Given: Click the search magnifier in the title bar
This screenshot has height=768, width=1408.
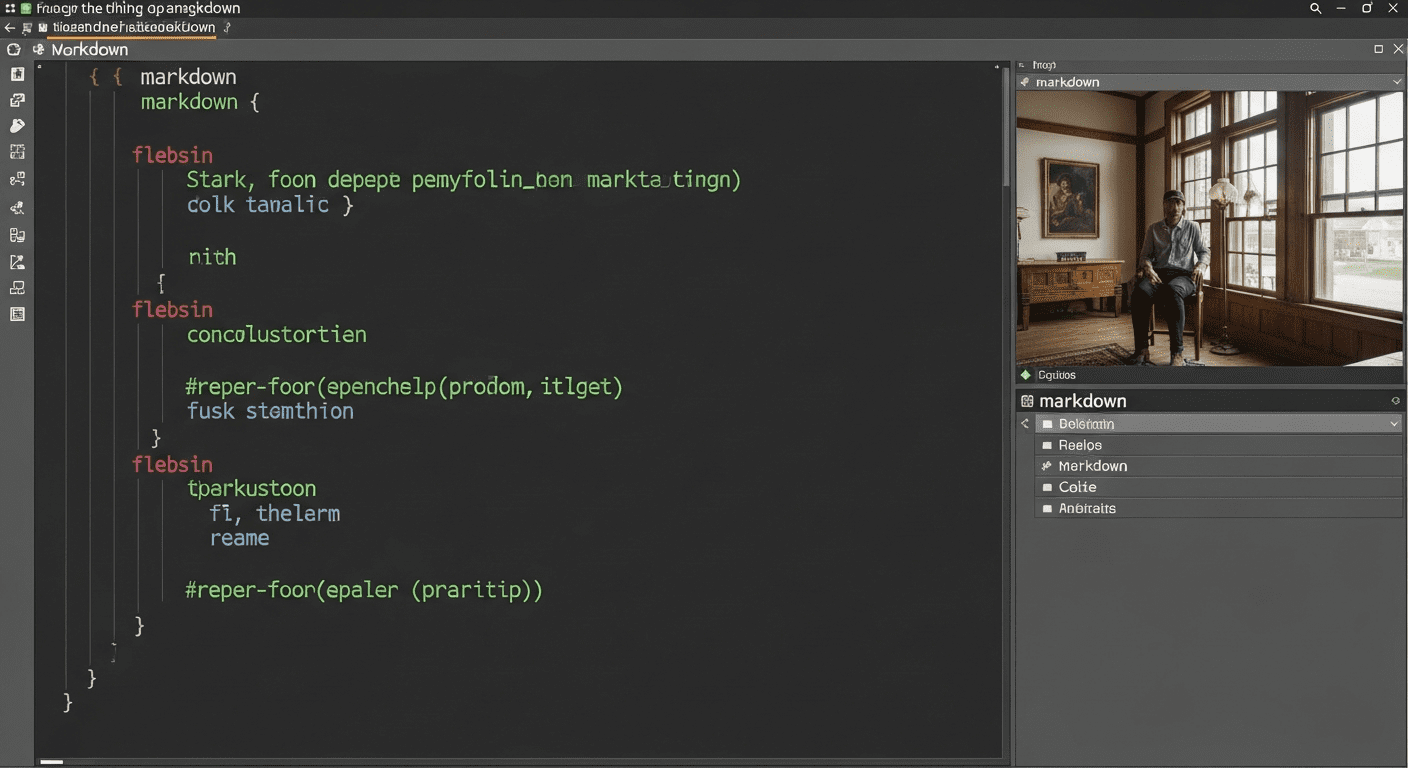Looking at the screenshot, I should coord(1315,8).
